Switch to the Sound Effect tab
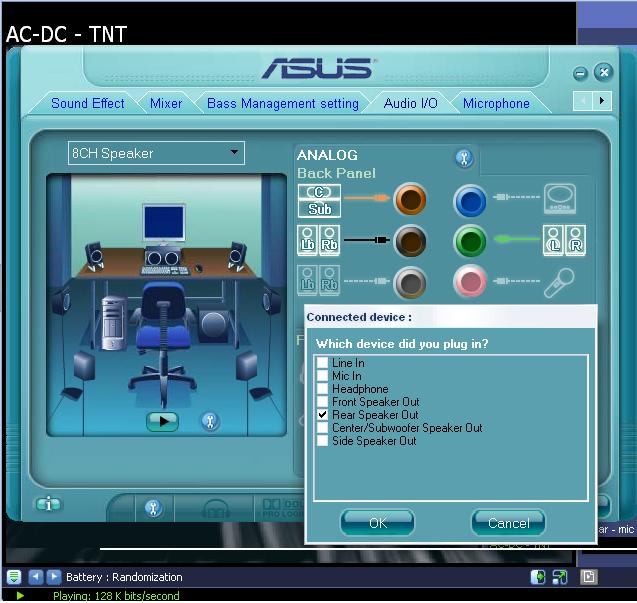The height and width of the screenshot is (603, 637). (x=88, y=103)
